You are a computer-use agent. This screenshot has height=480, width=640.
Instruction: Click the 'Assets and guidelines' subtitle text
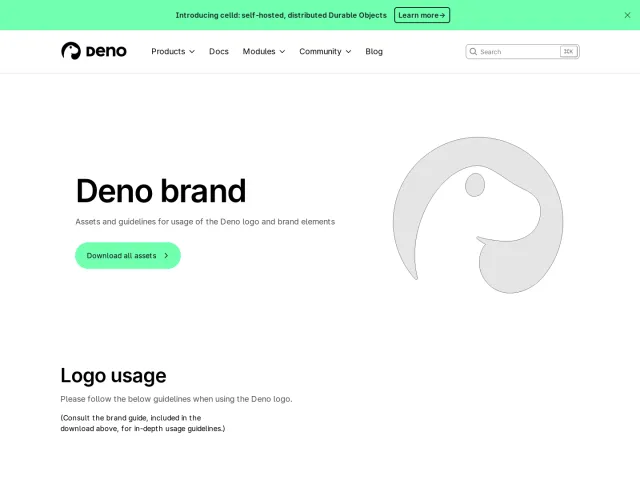pos(205,222)
